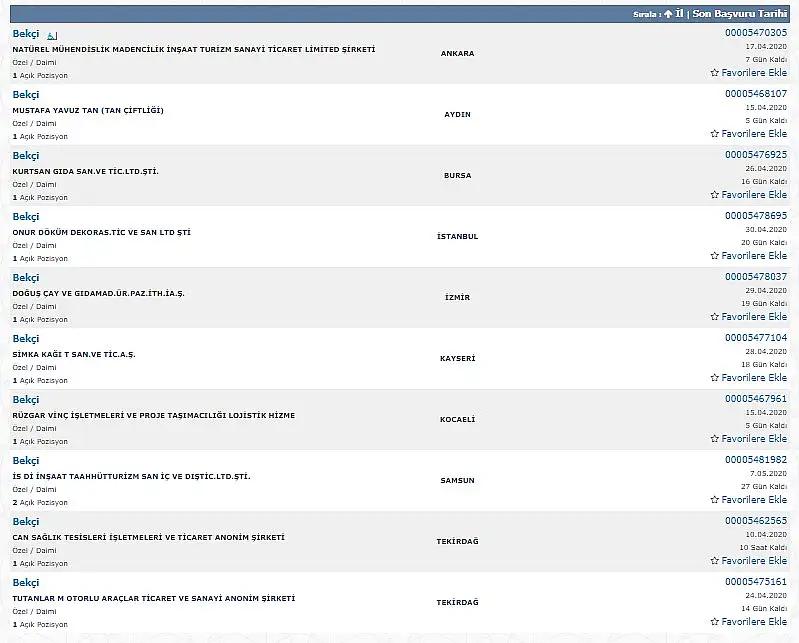Click the city AYDIN
This screenshot has width=799, height=643.
point(458,115)
